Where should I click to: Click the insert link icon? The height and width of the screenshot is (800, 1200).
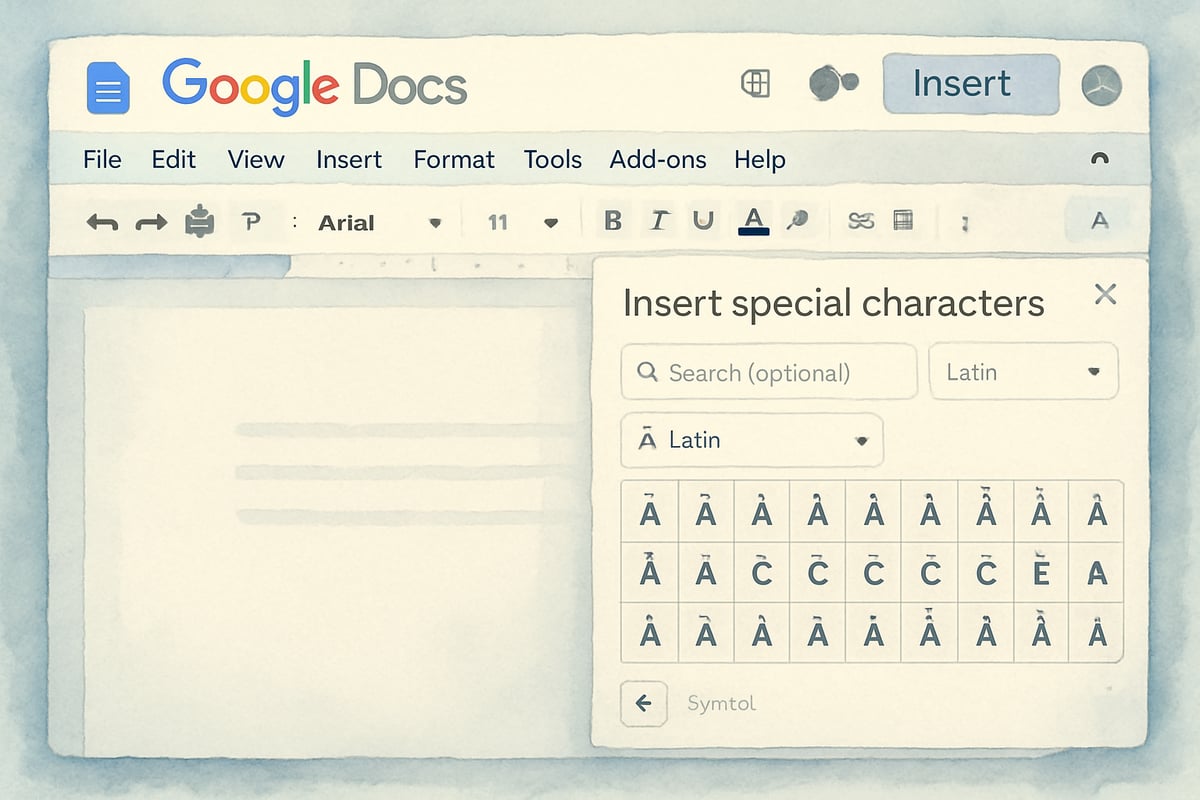[860, 221]
